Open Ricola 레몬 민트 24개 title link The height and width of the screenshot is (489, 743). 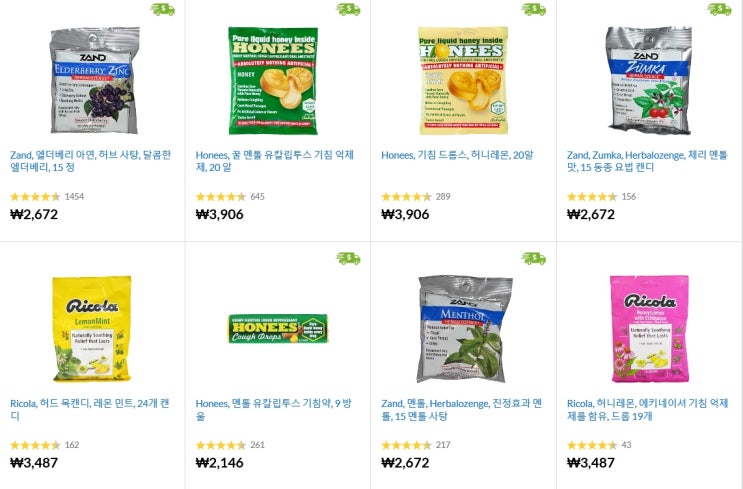(90, 410)
